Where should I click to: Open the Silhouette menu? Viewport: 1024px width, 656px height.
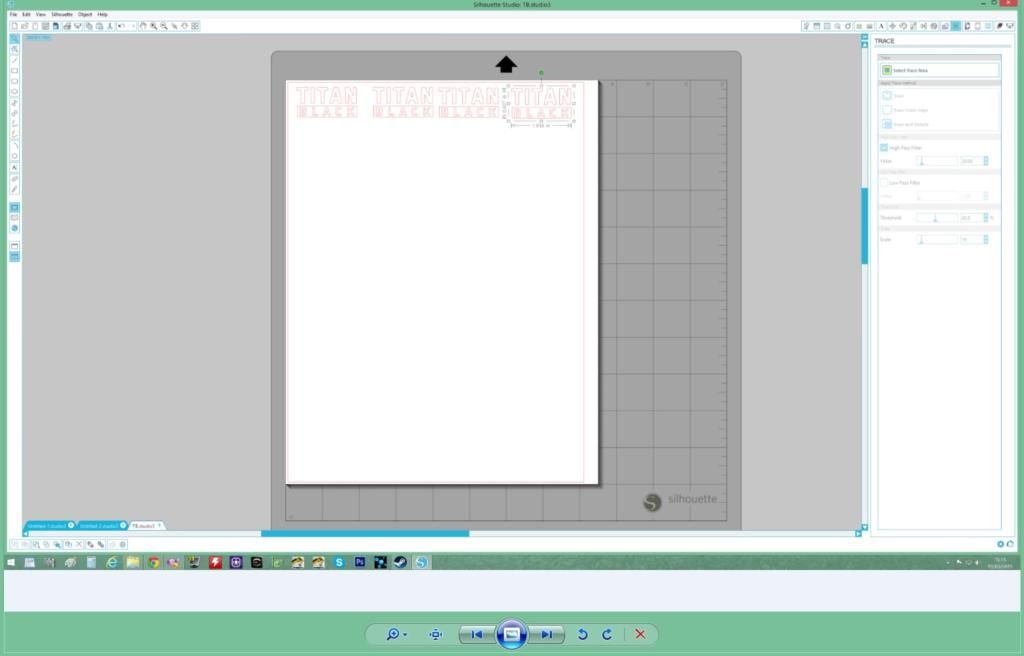pyautogui.click(x=62, y=14)
